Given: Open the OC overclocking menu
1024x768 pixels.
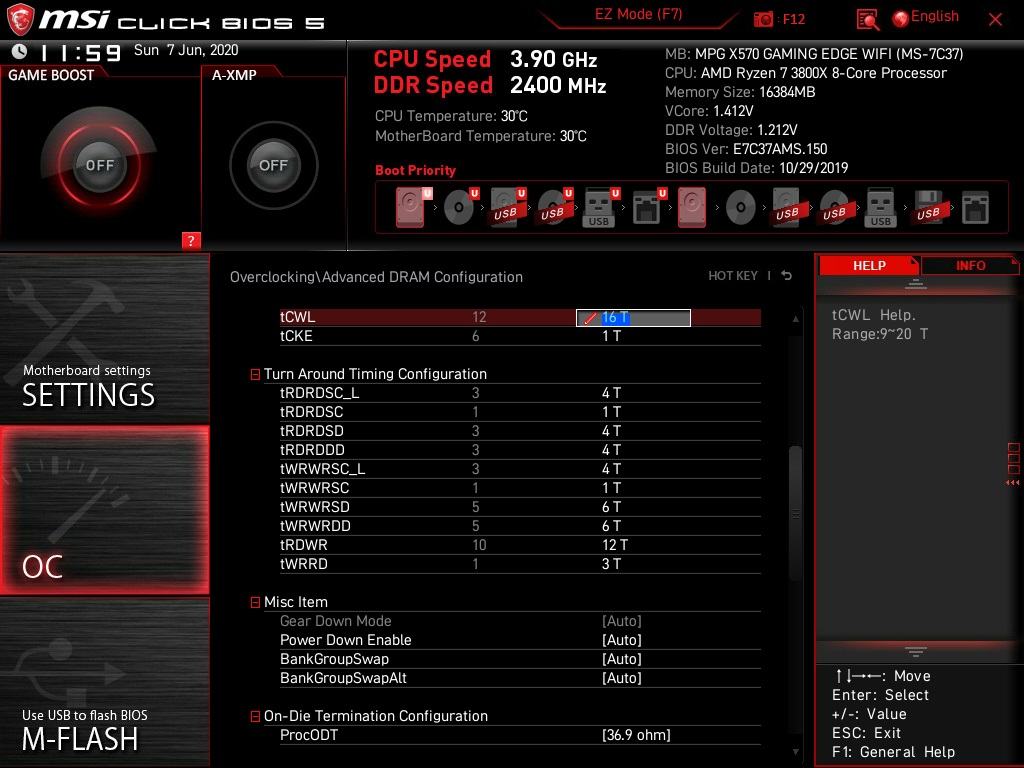Looking at the screenshot, I should tap(104, 510).
